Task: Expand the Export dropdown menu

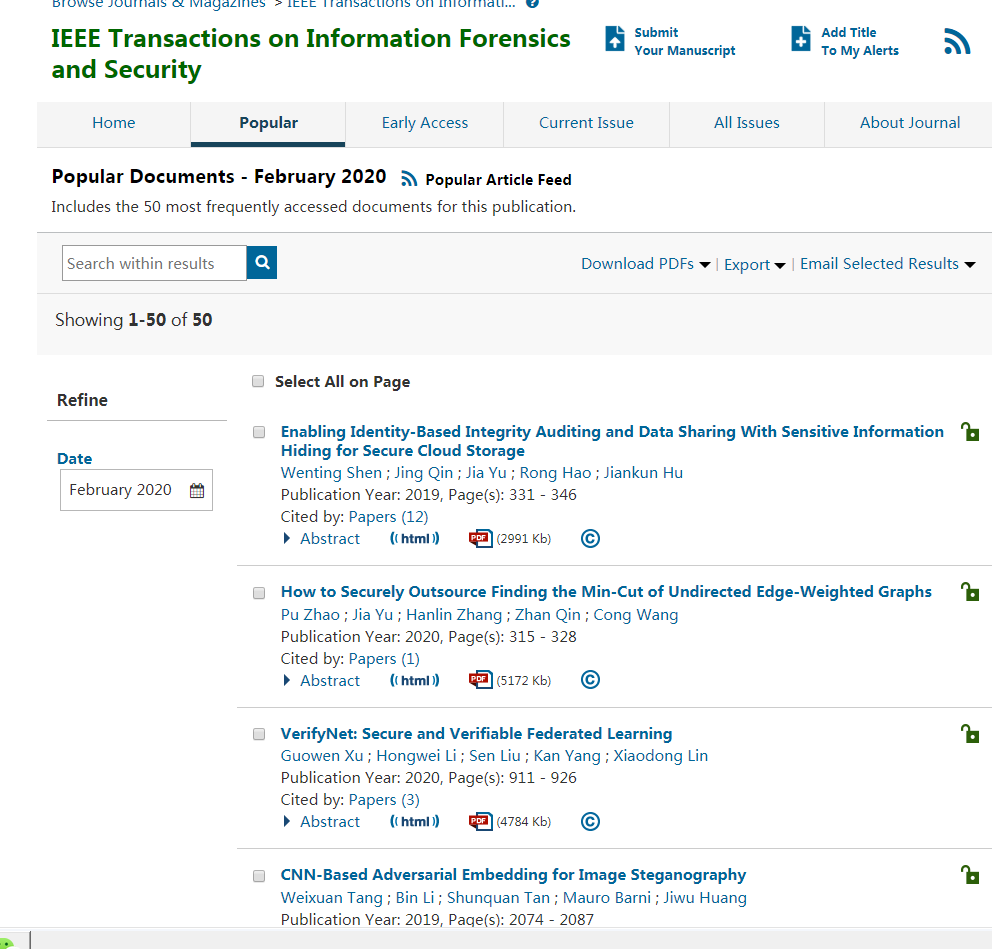Action: pyautogui.click(x=754, y=265)
